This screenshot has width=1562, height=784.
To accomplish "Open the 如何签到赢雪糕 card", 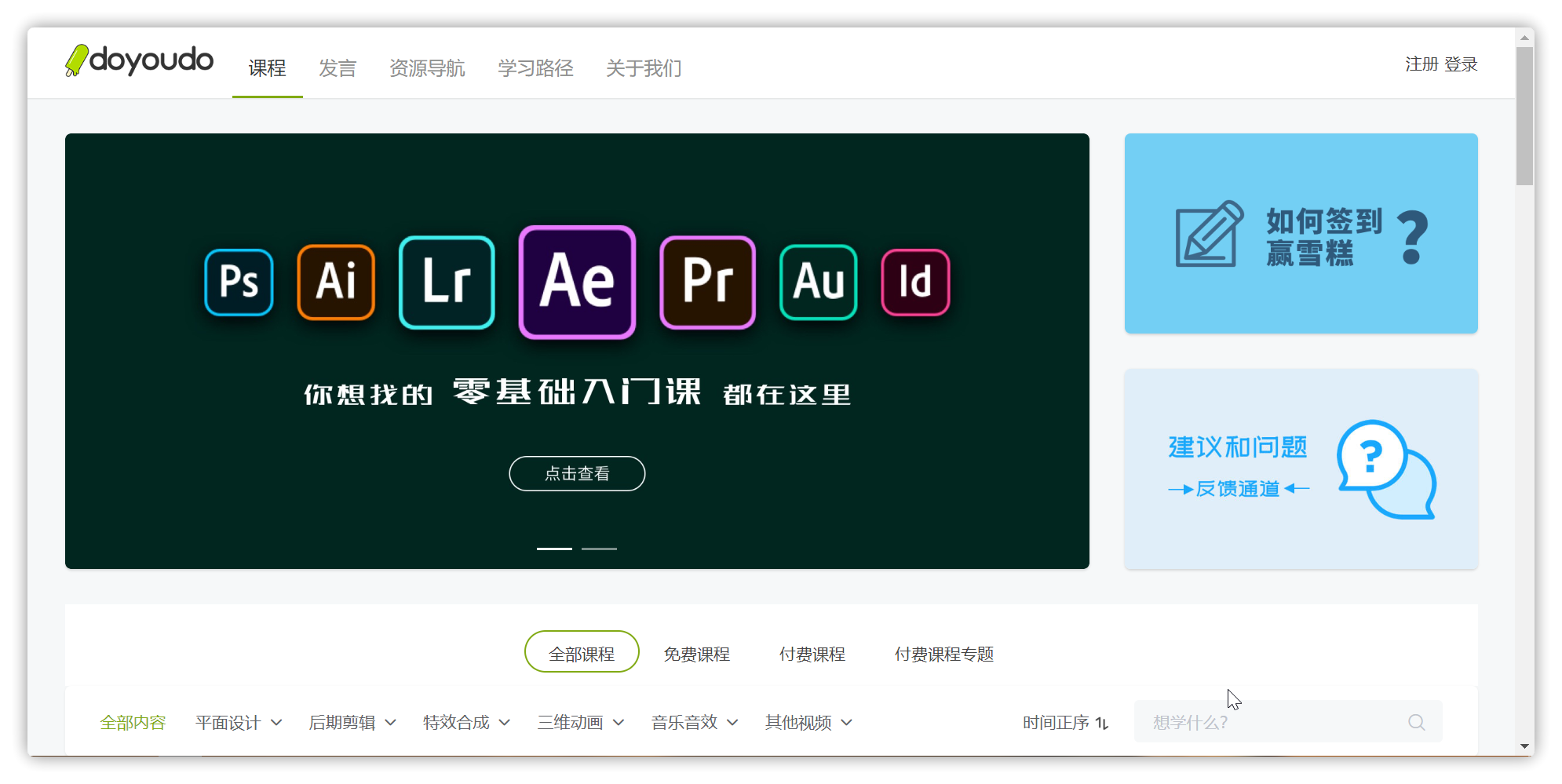I will tap(1301, 233).
